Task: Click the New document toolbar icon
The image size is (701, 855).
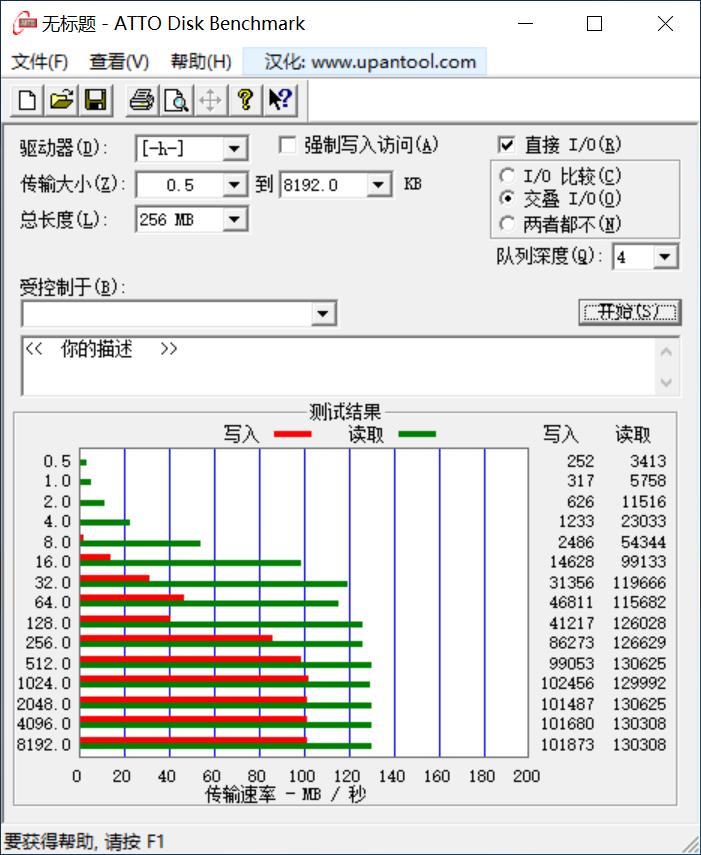Action: point(27,100)
